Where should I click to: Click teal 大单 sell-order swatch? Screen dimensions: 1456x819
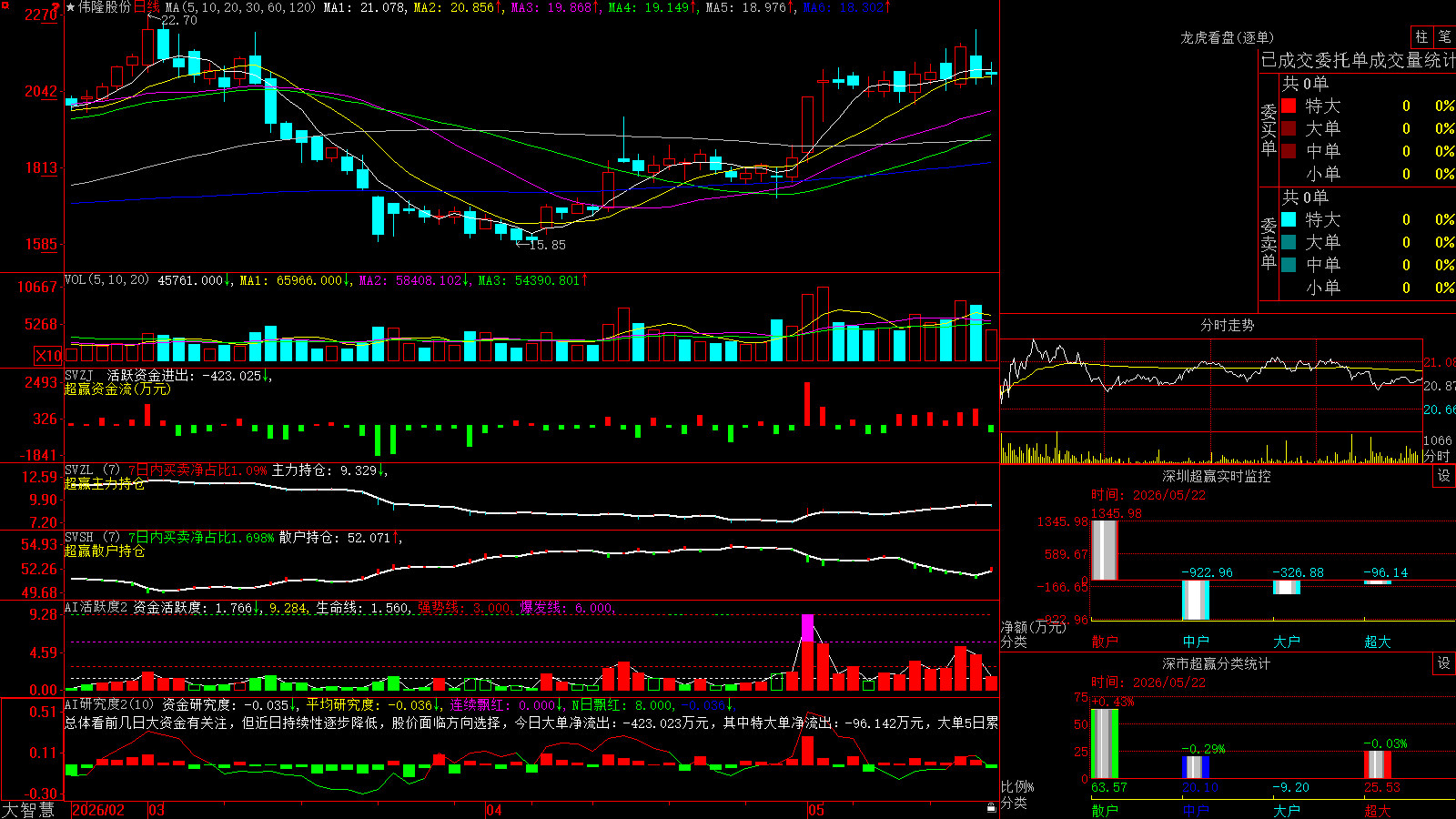pos(1289,242)
